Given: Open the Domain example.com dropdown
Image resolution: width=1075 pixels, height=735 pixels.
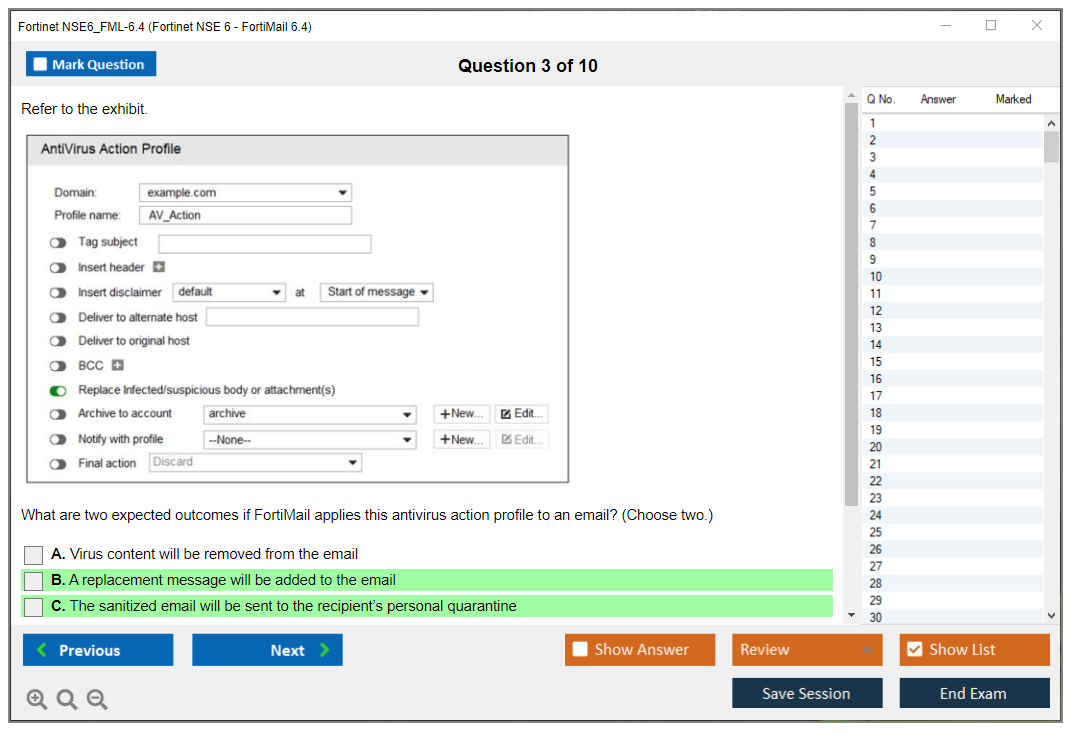Looking at the screenshot, I should 245,193.
